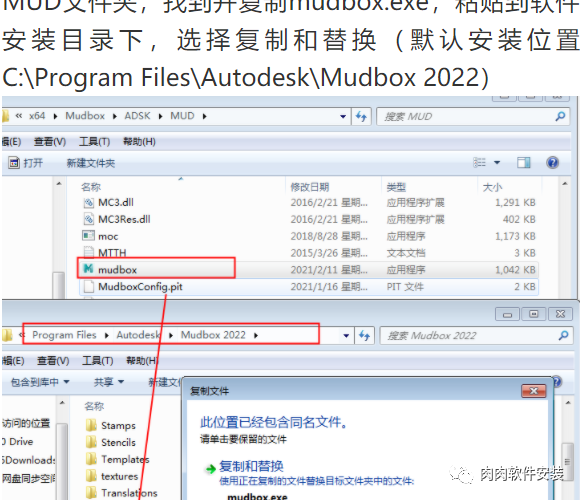Screen dimensions: 582x500
Task: Expand arrow after MUD in breadcrumb
Action: [x=205, y=117]
